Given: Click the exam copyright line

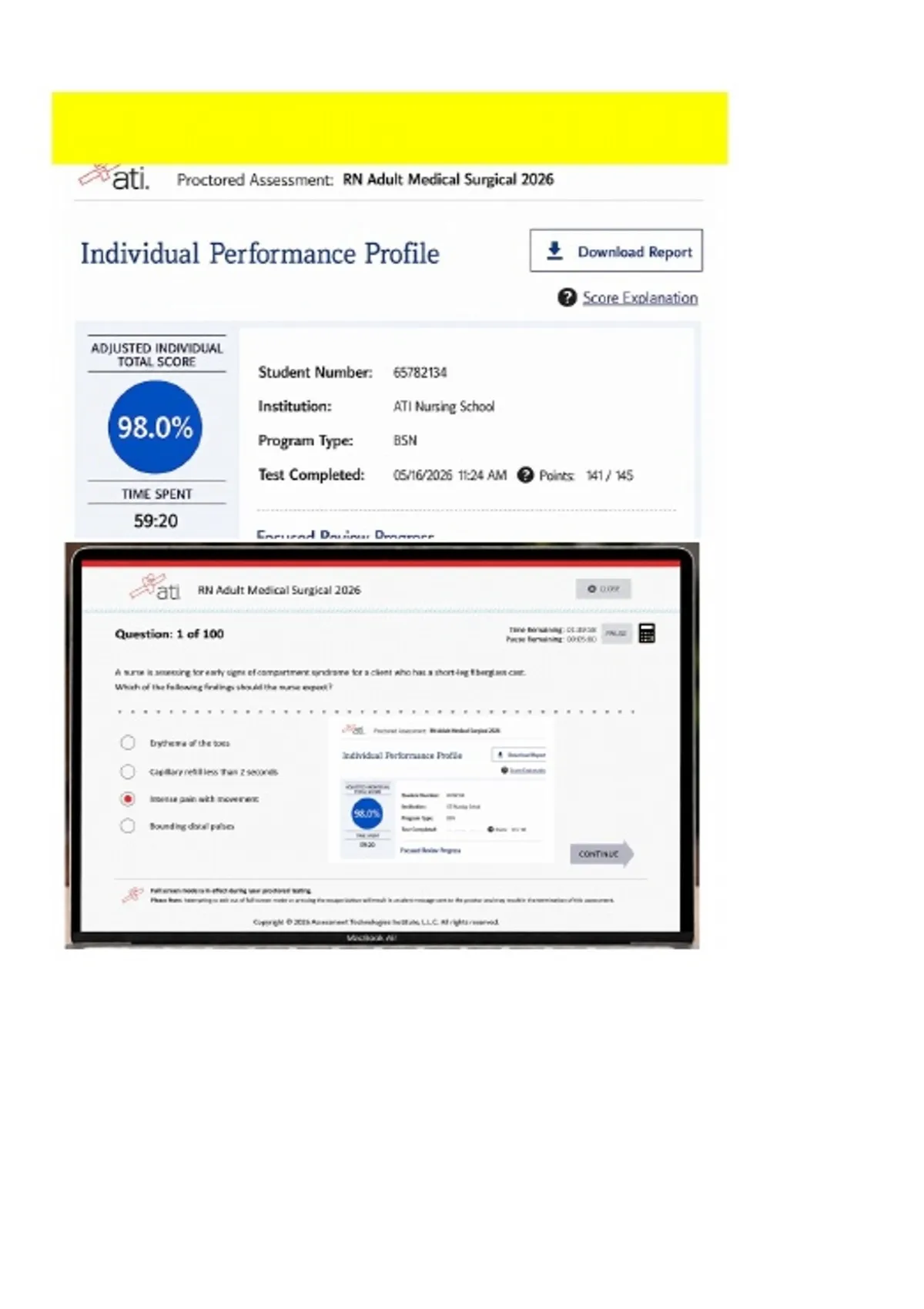Looking at the screenshot, I should pyautogui.click(x=377, y=922).
